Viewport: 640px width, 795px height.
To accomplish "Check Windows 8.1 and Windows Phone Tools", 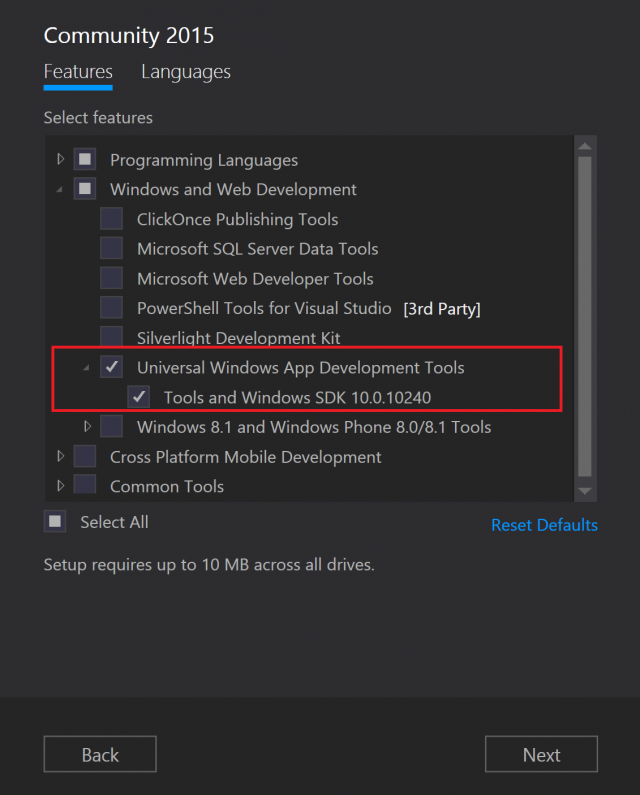I will tap(111, 426).
